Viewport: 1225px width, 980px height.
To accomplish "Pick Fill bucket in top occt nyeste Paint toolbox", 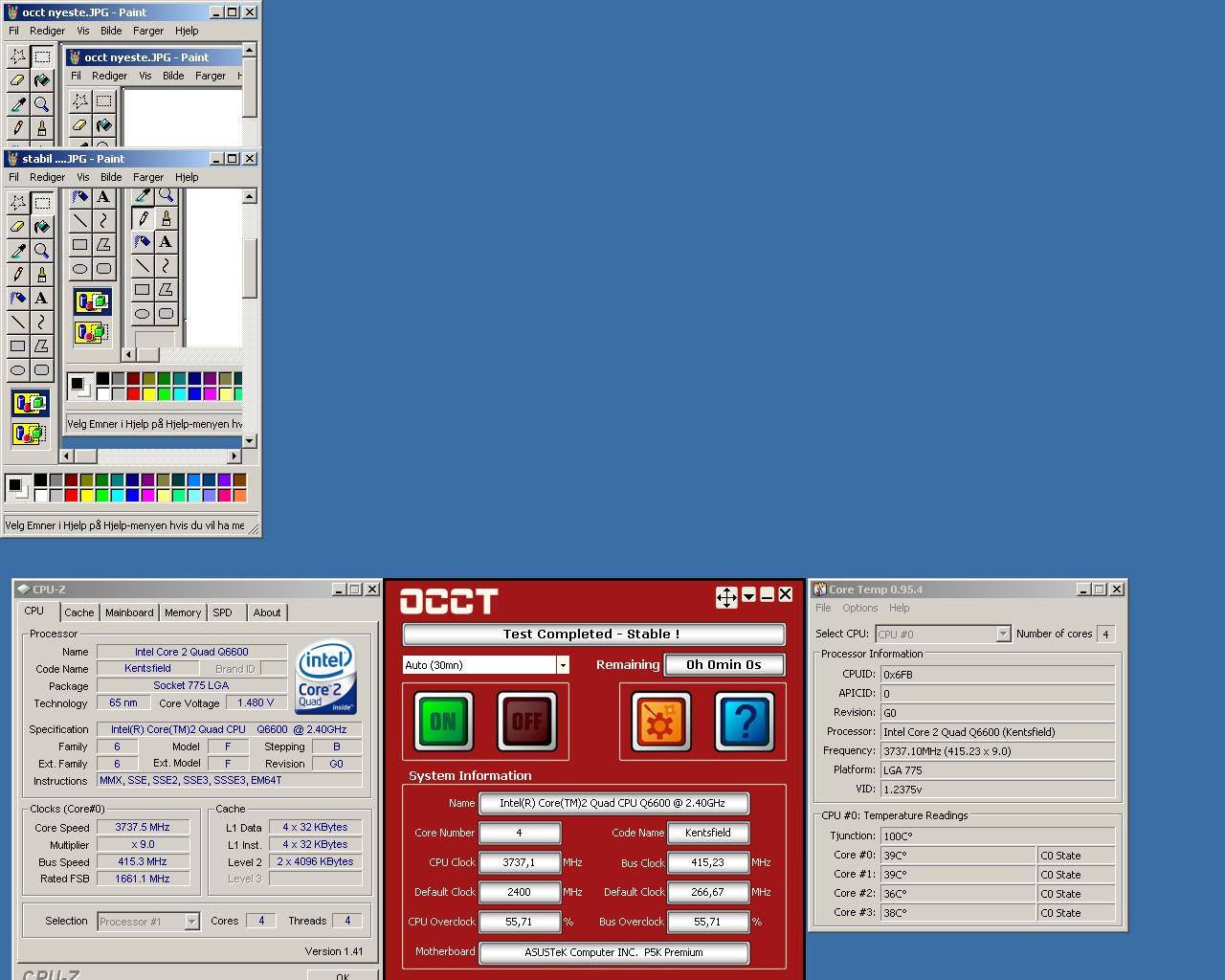I will coord(41,80).
